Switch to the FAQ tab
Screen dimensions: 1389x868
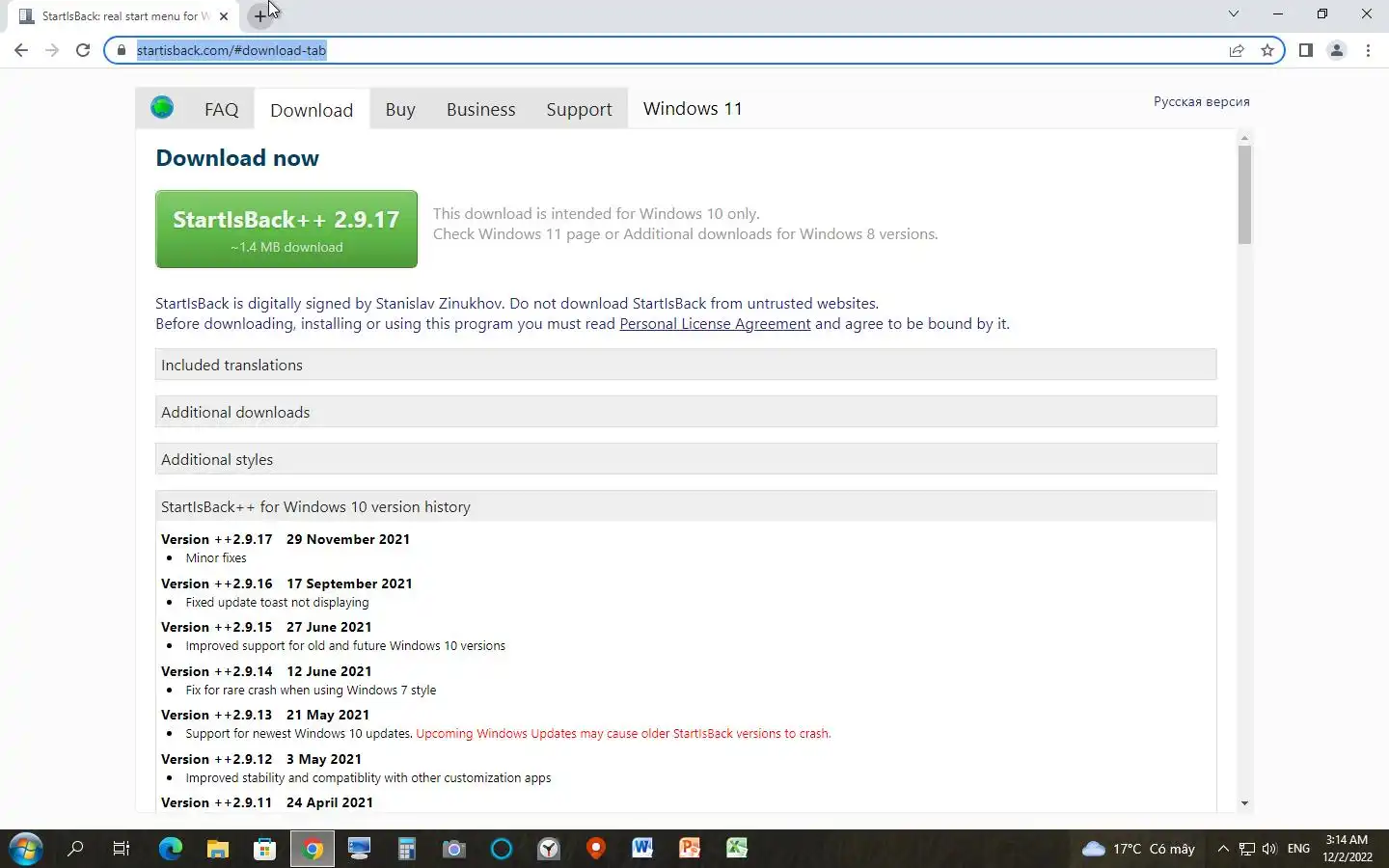point(221,109)
